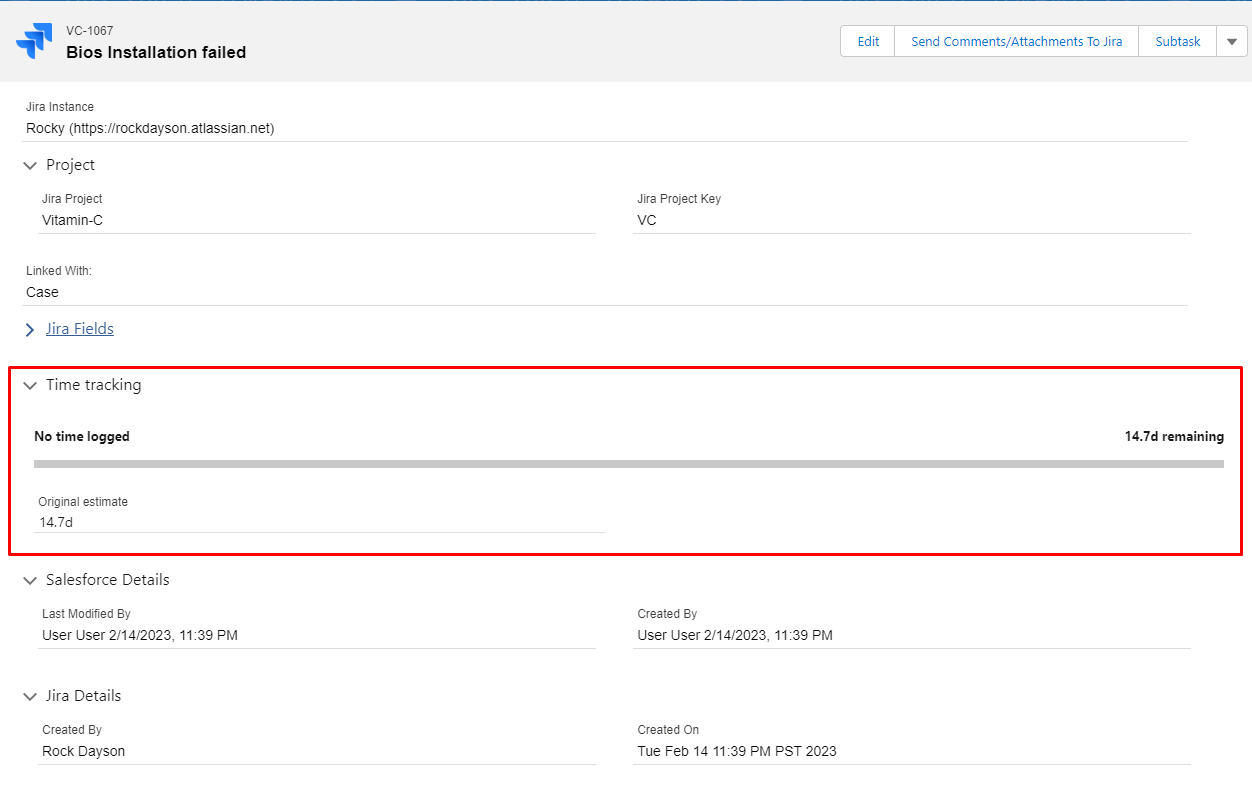The width and height of the screenshot is (1252, 785).
Task: Collapse the Jira Details section chevron
Action: pos(30,696)
